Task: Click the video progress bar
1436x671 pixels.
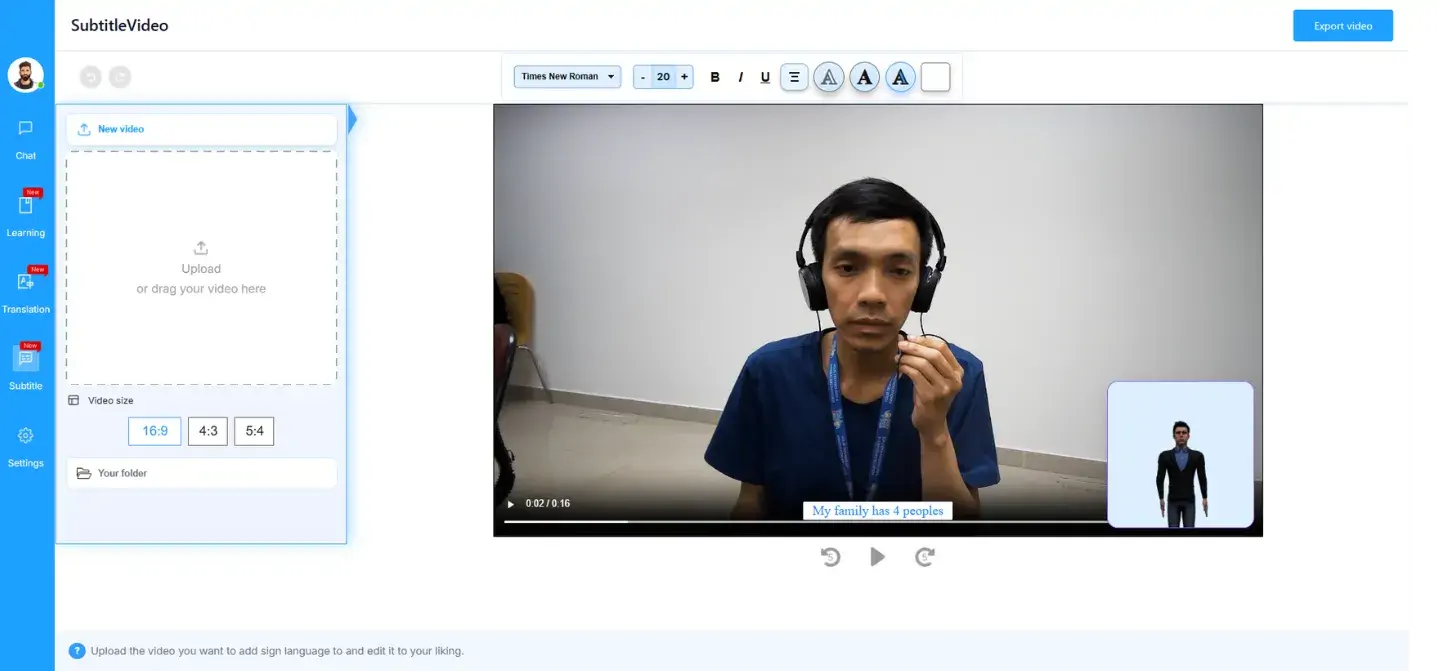Action: (805, 521)
